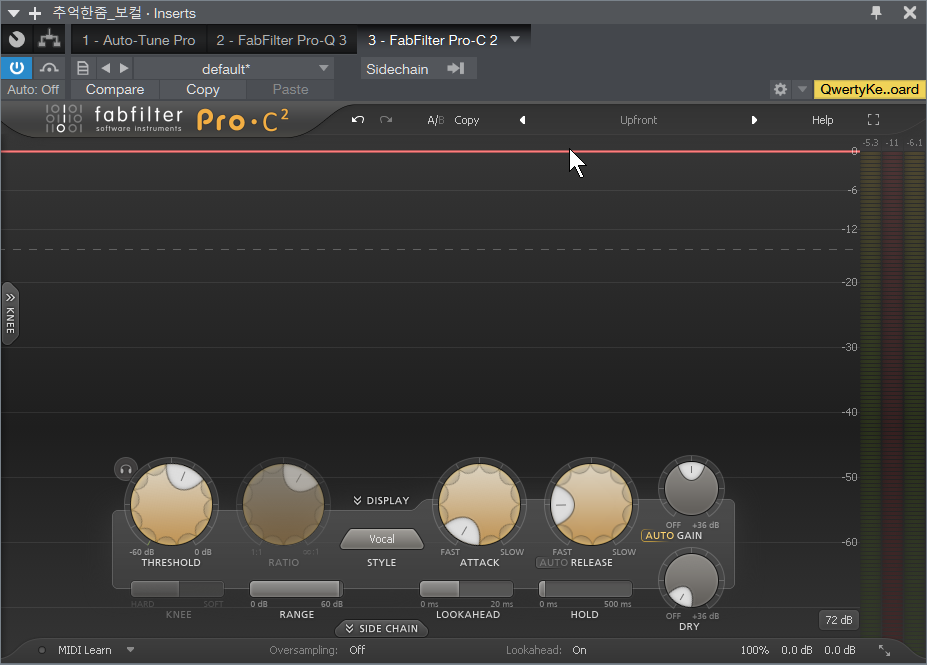The image size is (927, 665).
Task: Click the second 0.0 dB level value
Action: 840,650
